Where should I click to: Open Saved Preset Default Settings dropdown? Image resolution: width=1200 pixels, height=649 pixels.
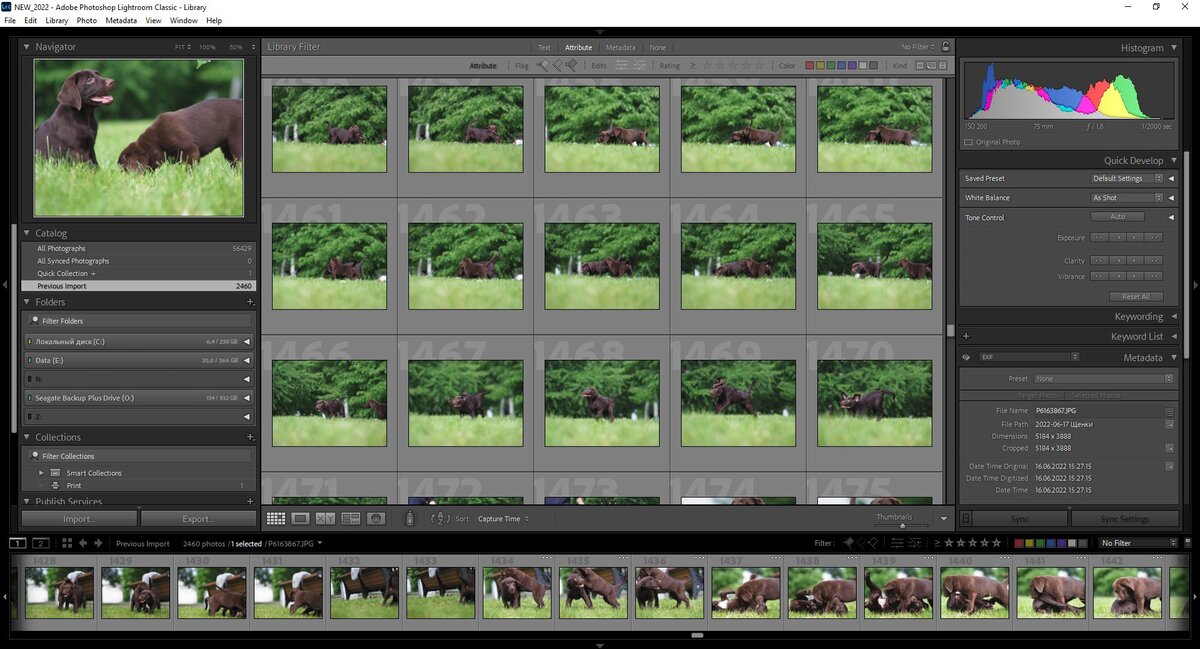tap(1127, 178)
